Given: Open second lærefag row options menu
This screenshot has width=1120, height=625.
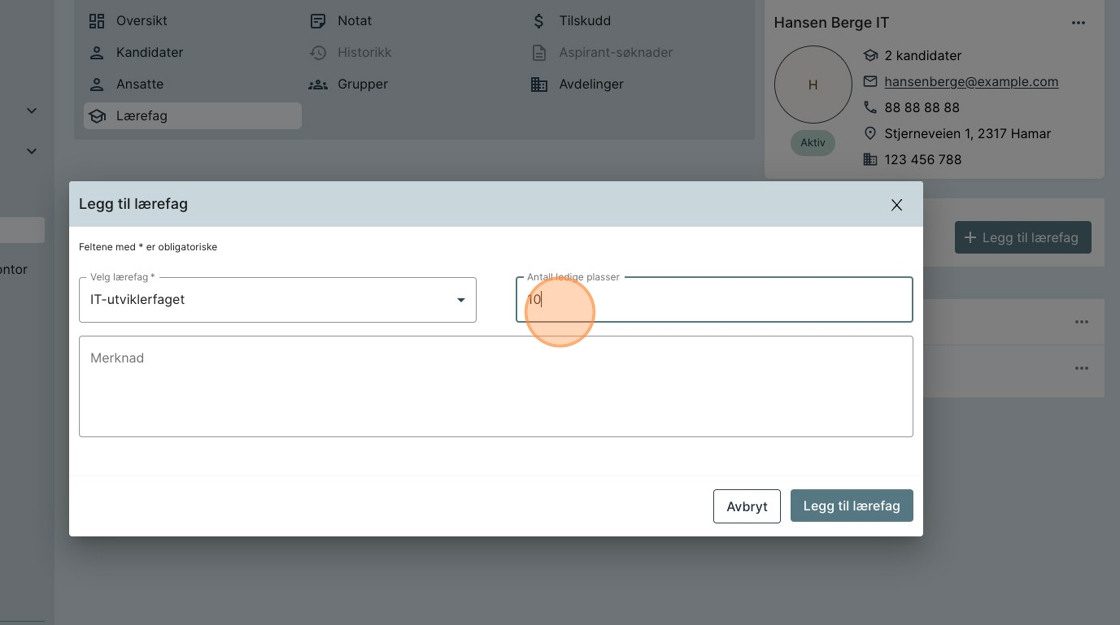Looking at the screenshot, I should click(x=1081, y=369).
